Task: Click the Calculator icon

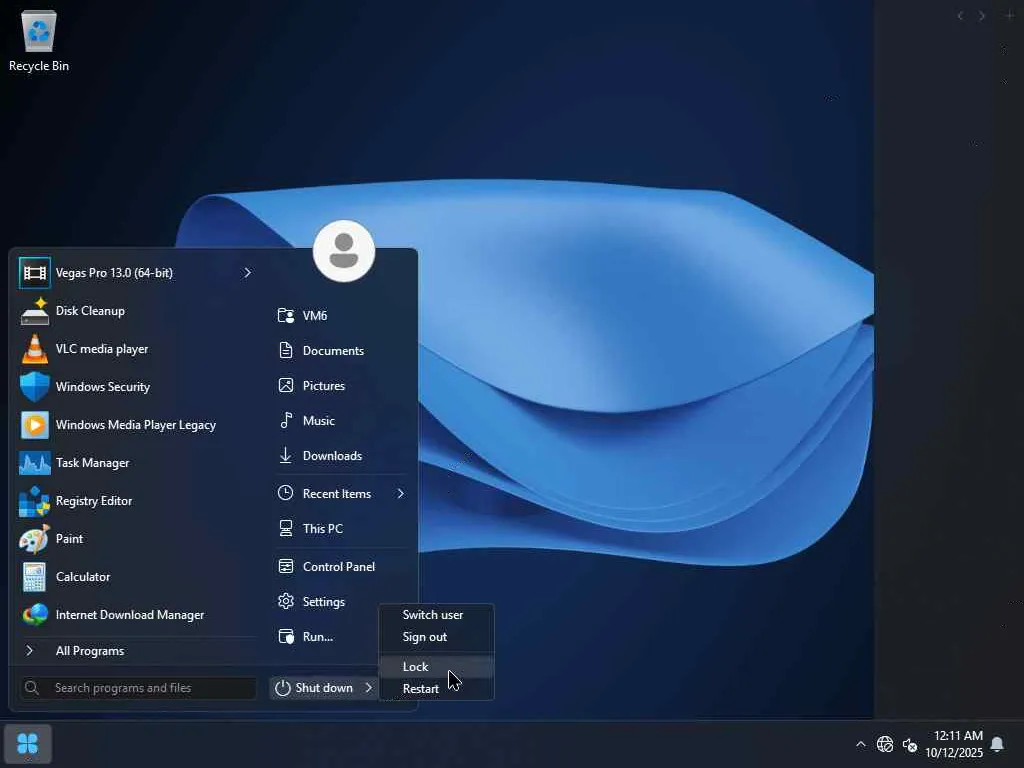Action: [x=35, y=577]
